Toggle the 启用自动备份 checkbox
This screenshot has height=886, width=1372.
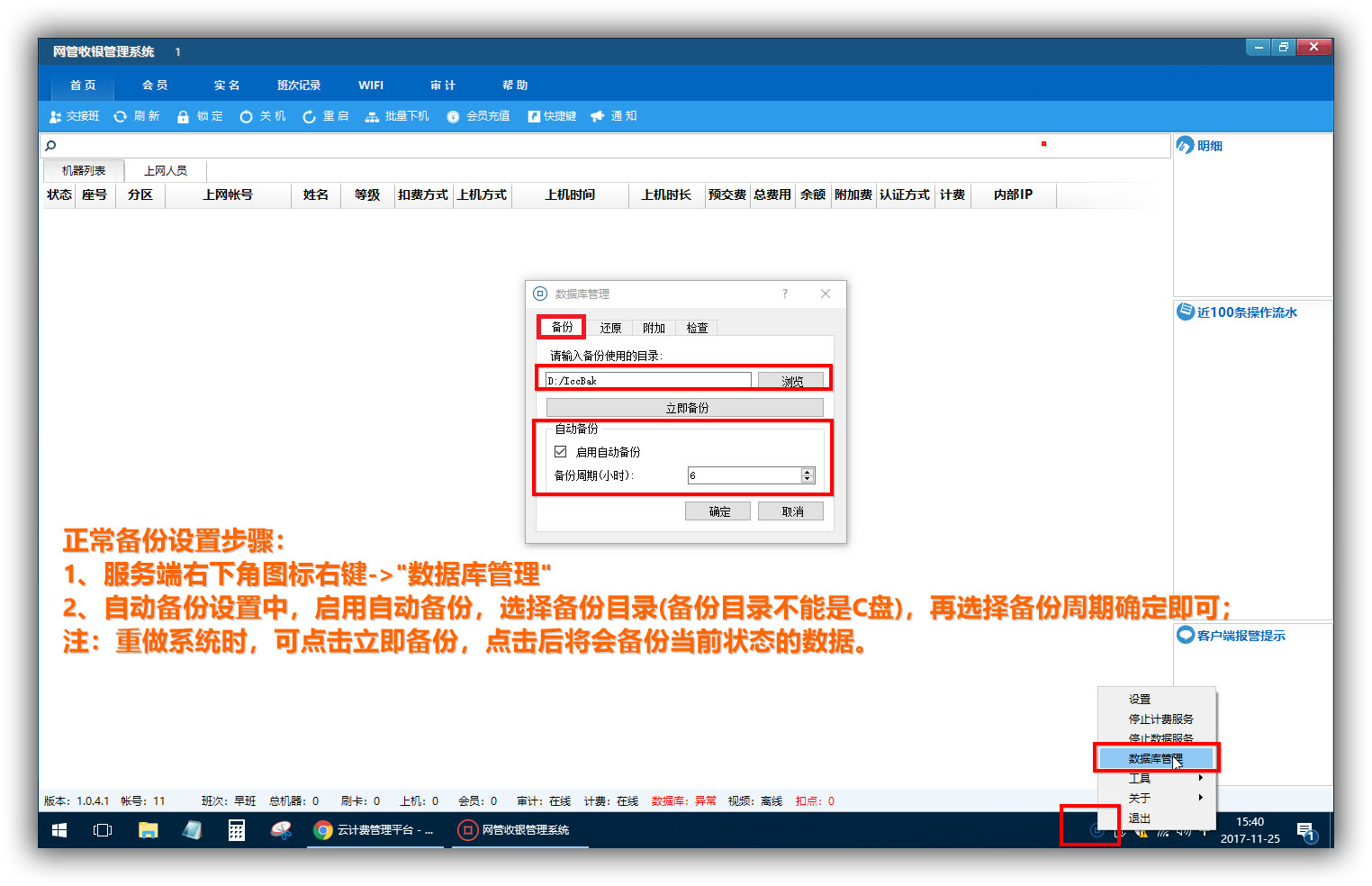click(x=561, y=451)
